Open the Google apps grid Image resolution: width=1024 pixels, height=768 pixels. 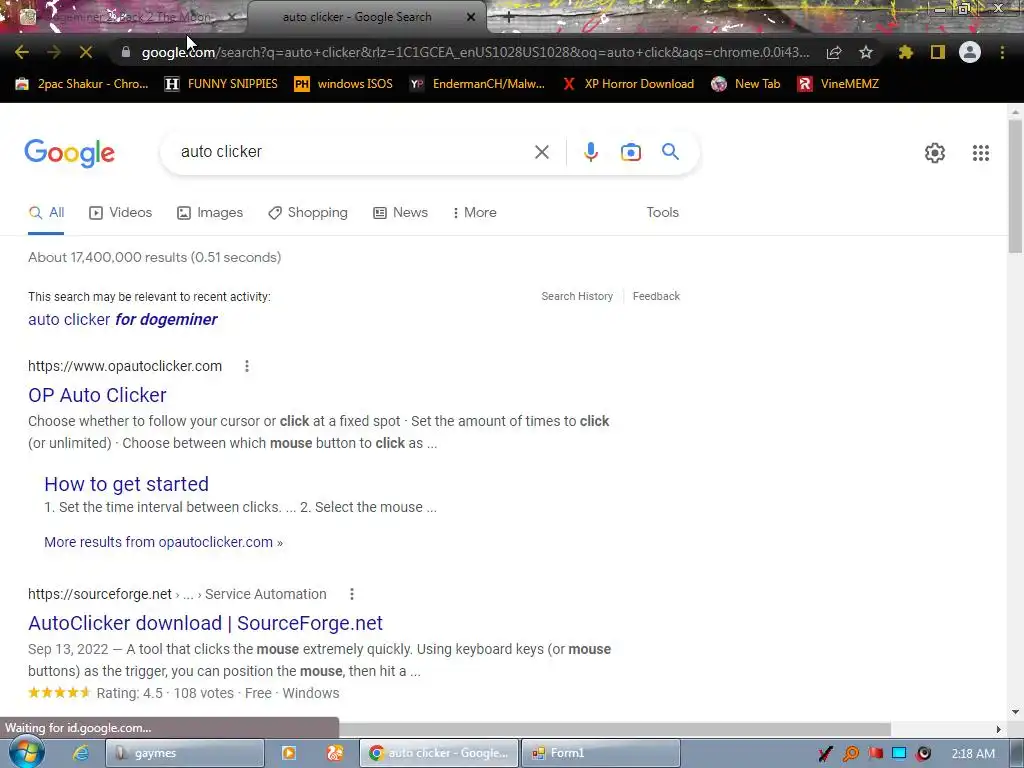click(x=980, y=153)
